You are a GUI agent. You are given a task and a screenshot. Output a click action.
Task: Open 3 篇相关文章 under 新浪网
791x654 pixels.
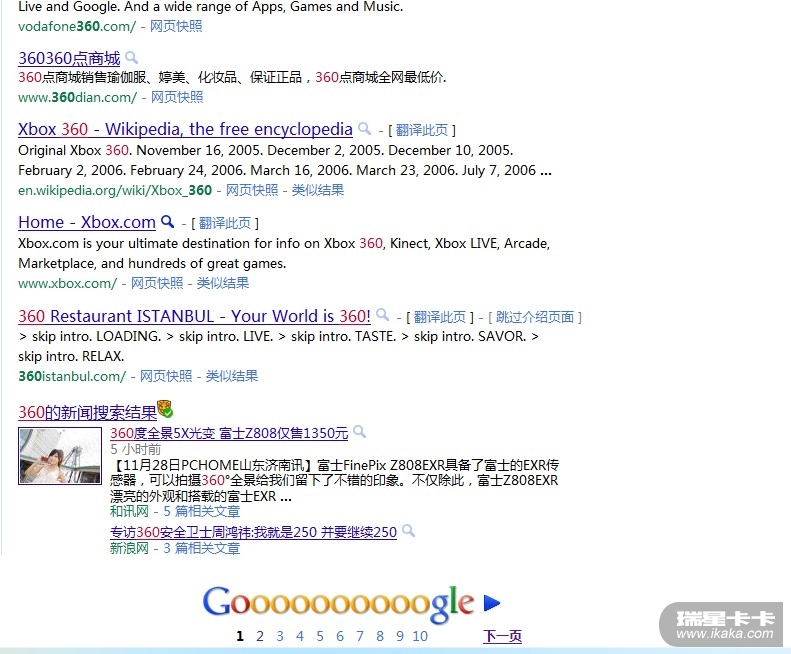[201, 548]
